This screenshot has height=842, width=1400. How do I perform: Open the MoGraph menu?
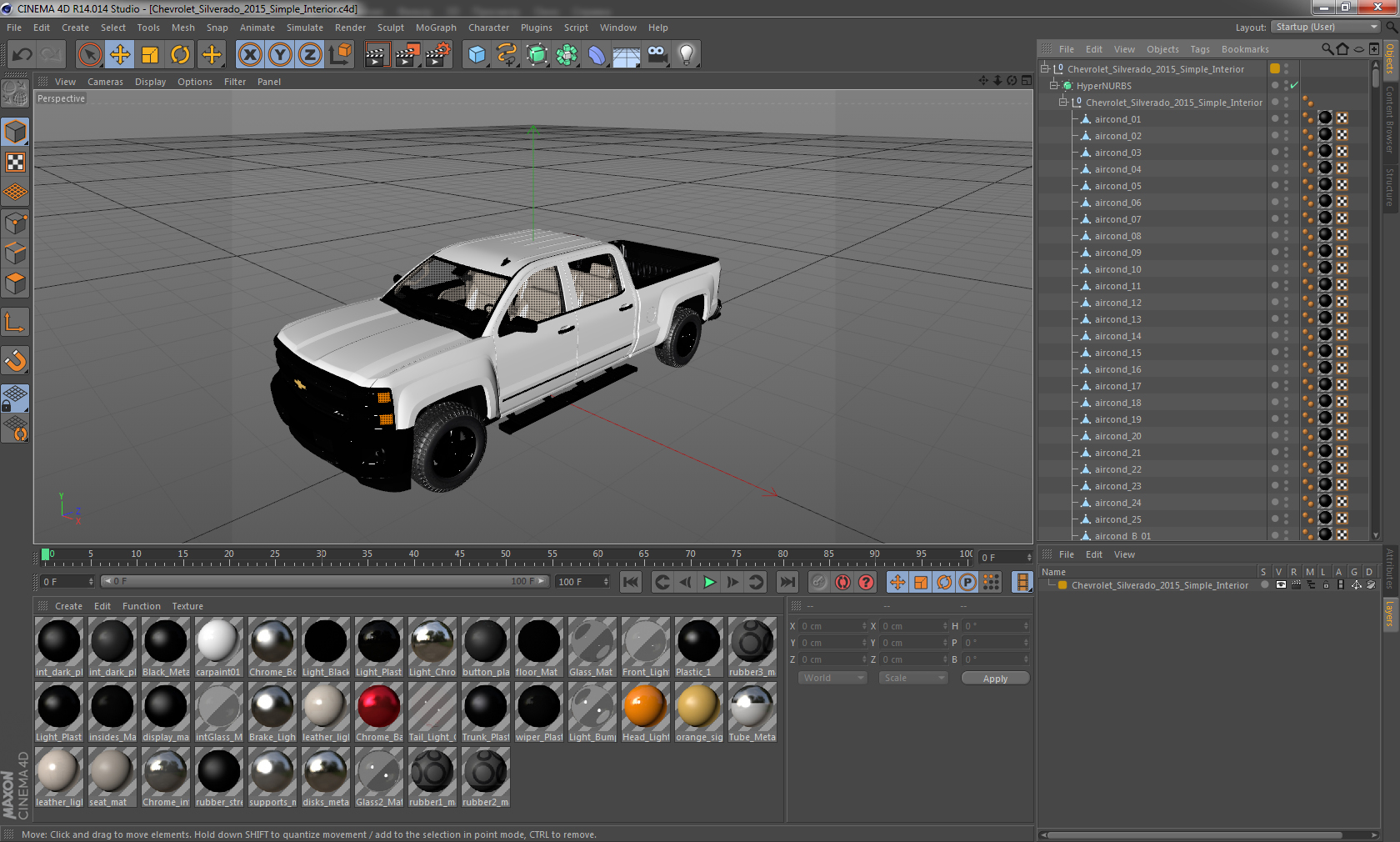(x=436, y=28)
